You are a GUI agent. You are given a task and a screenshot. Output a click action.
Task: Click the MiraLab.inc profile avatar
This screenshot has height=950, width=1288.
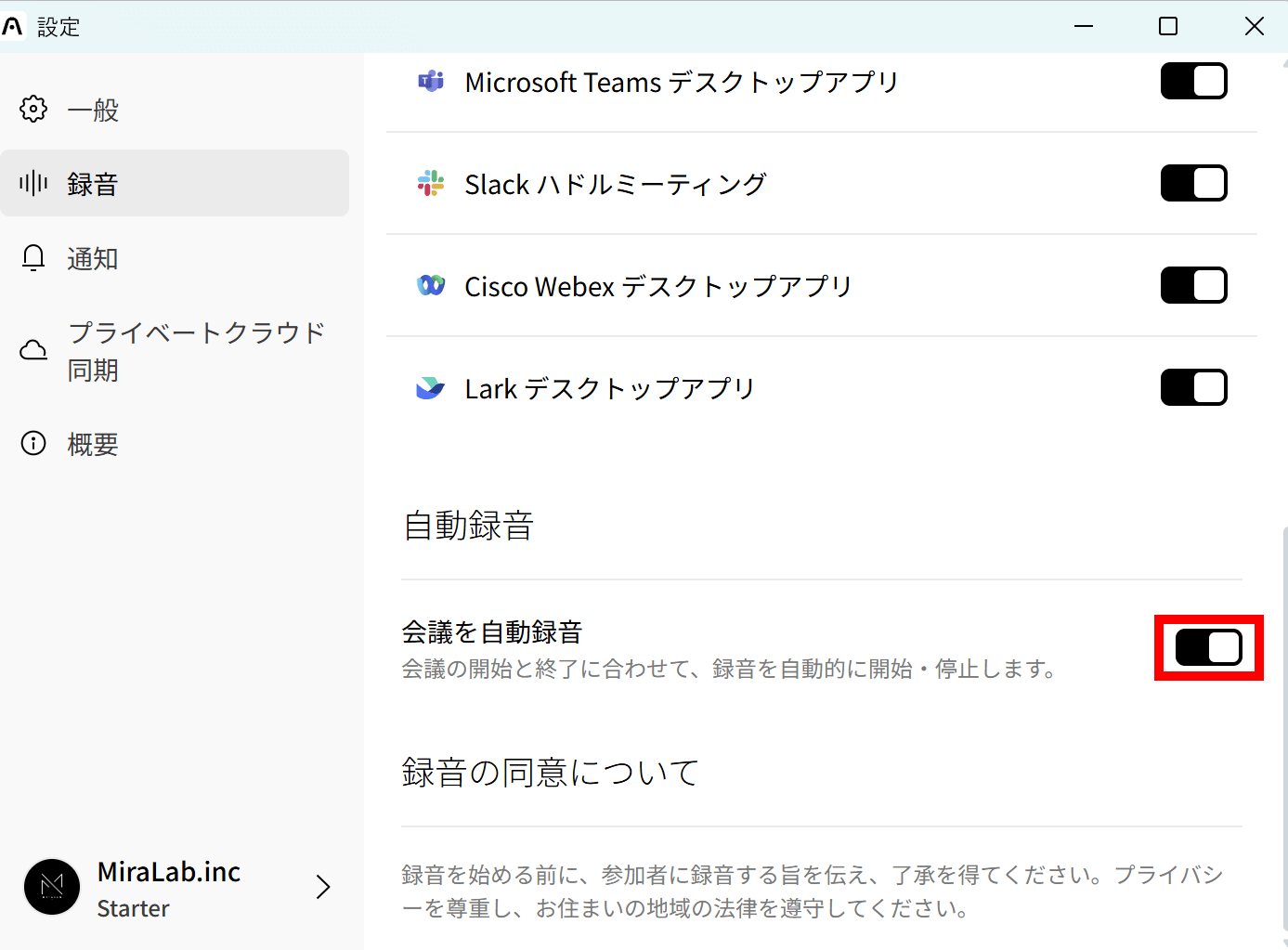coord(52,887)
